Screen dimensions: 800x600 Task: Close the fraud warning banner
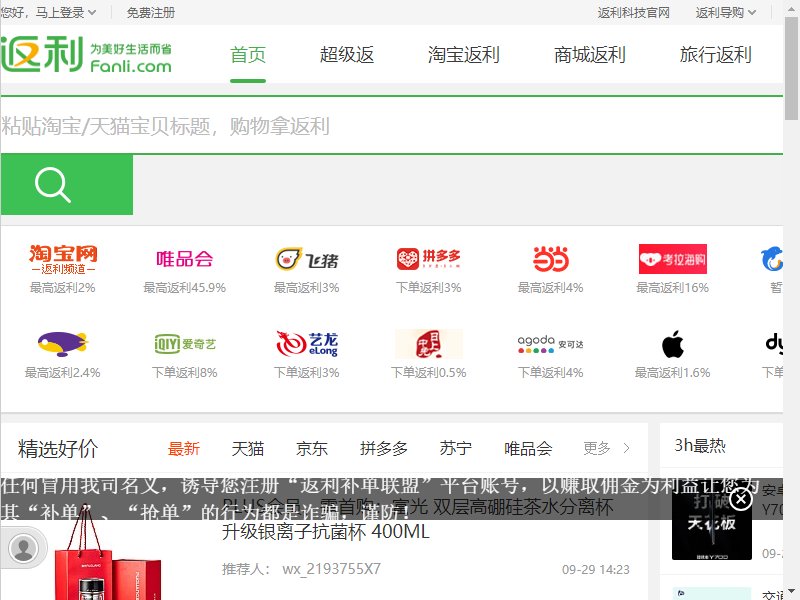point(741,499)
